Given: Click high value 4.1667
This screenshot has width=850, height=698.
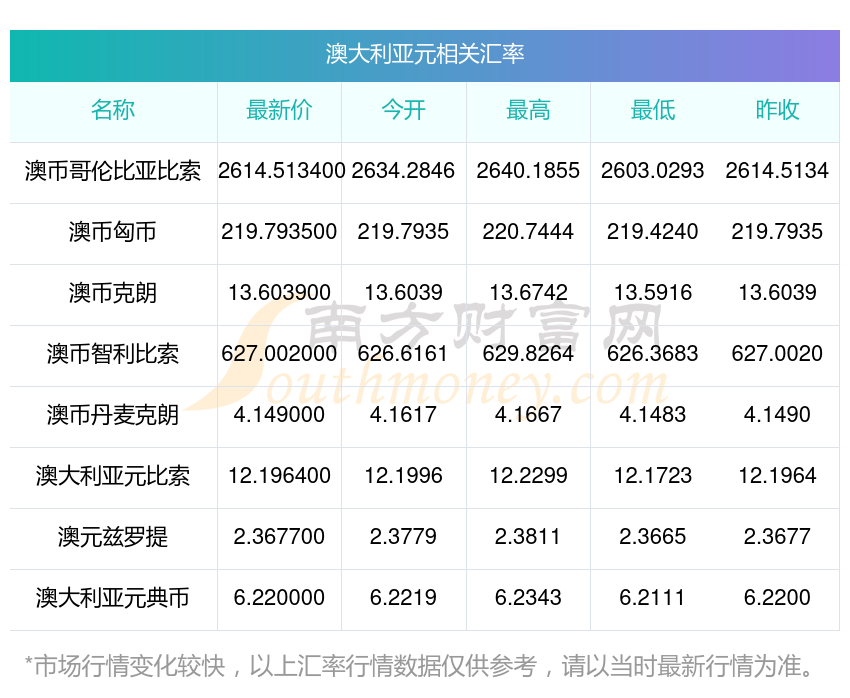Looking at the screenshot, I should click(528, 415).
